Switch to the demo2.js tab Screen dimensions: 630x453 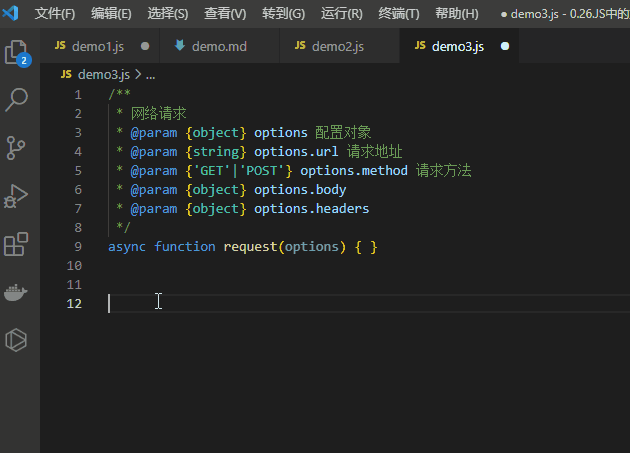340,46
